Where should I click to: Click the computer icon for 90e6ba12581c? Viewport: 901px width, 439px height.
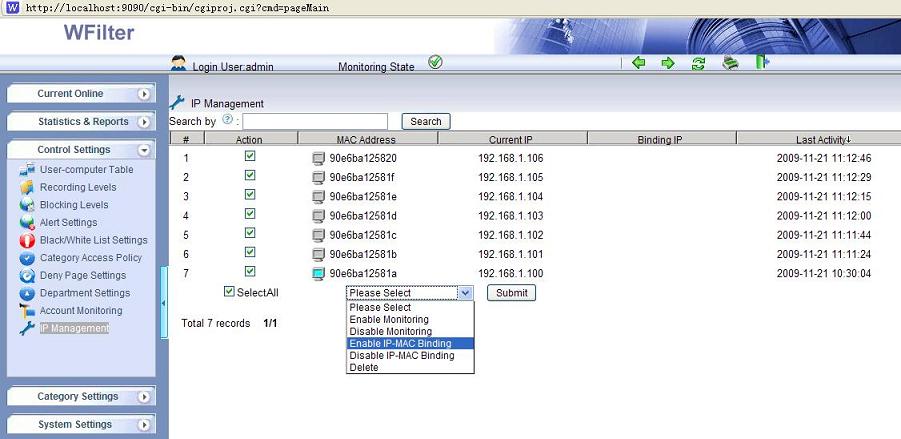point(319,236)
